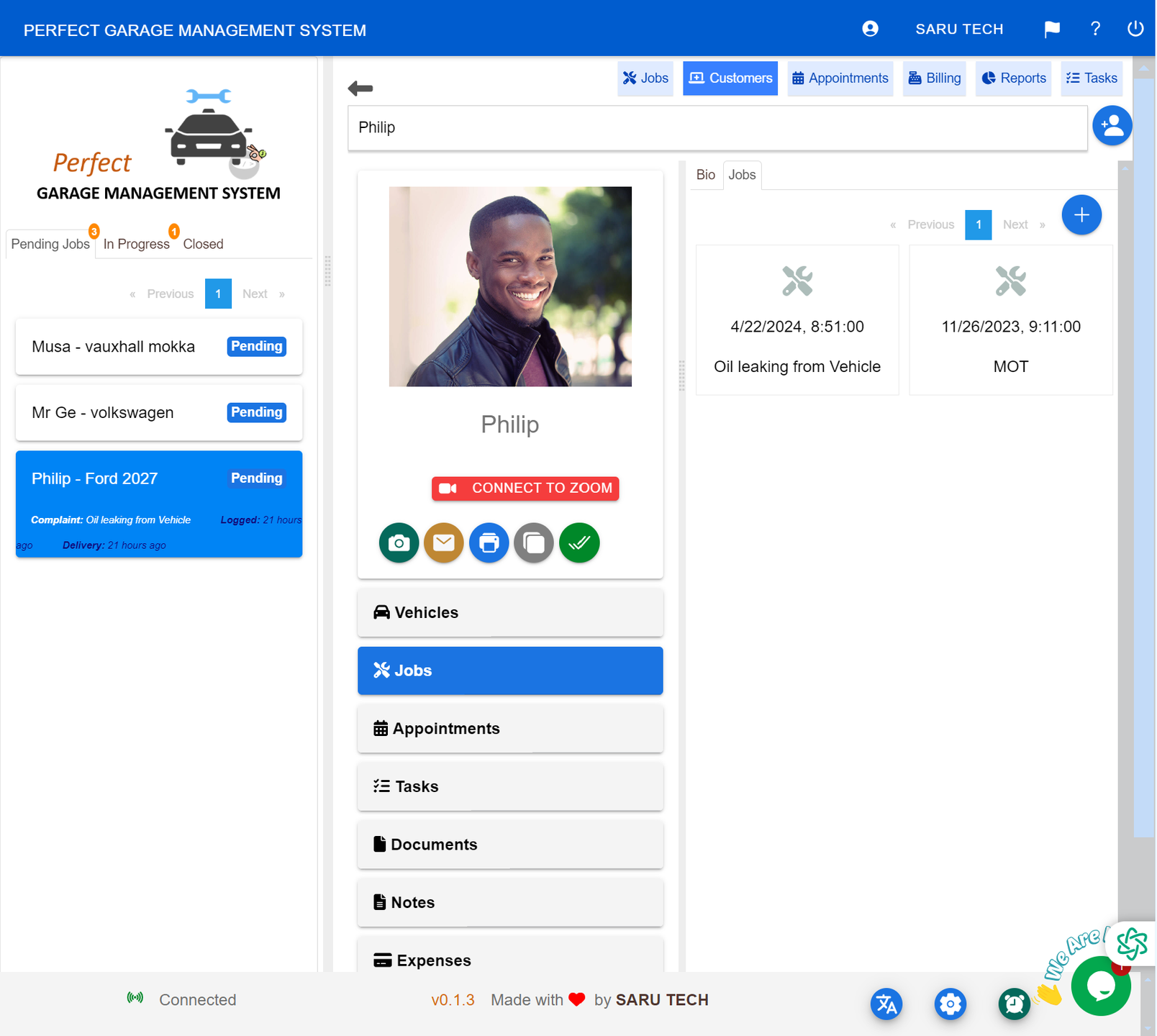Select page 1 in left jobs pagination

218,294
